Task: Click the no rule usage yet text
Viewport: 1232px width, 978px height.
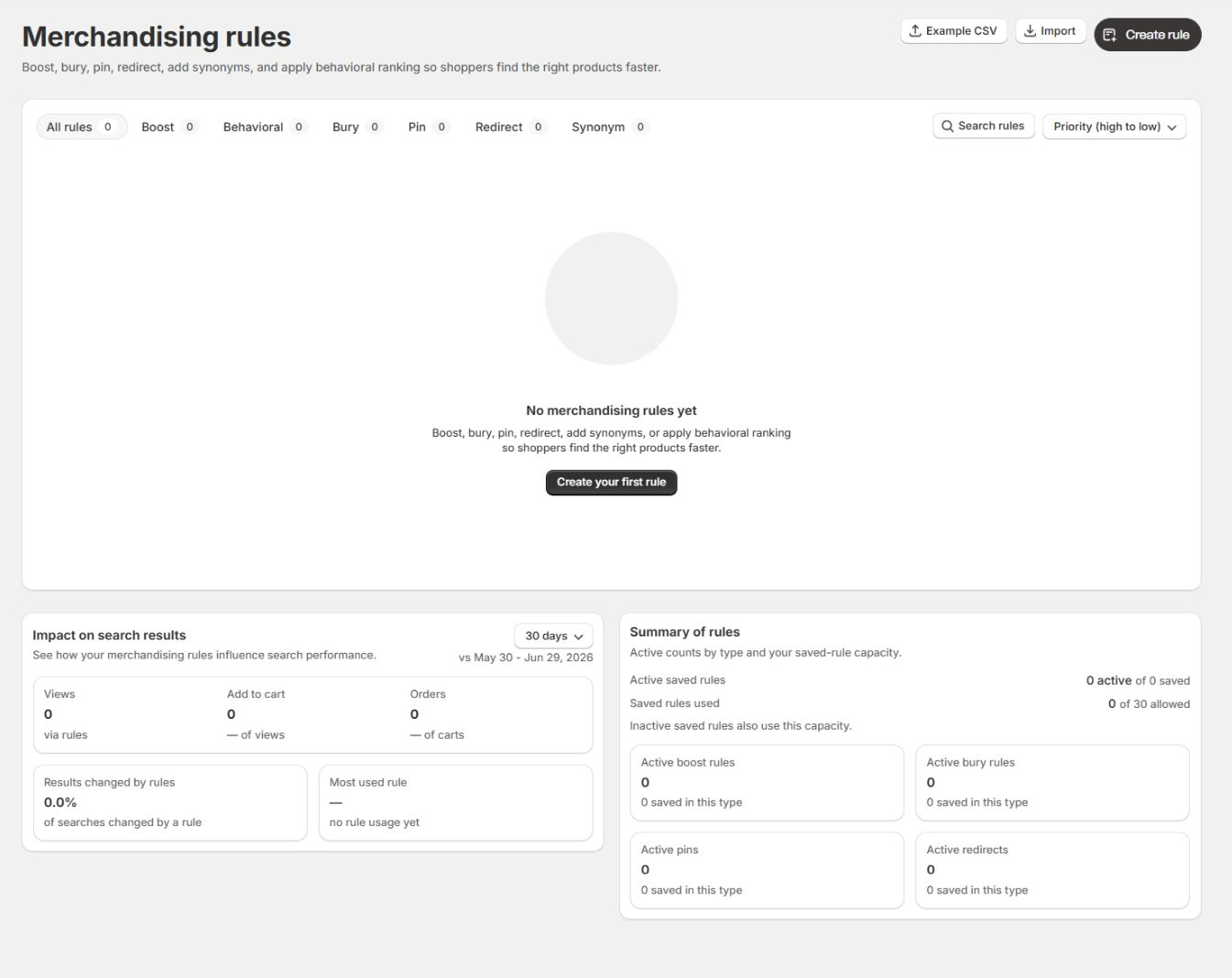Action: 374,822
